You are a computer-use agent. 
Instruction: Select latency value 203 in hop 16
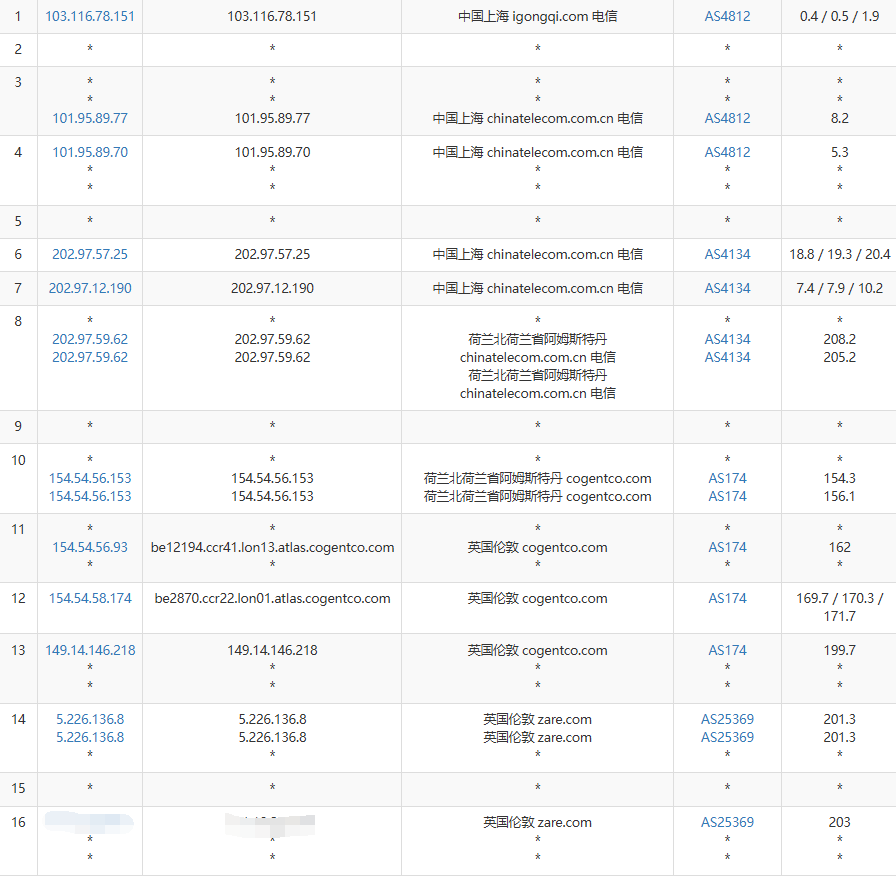[x=839, y=822]
